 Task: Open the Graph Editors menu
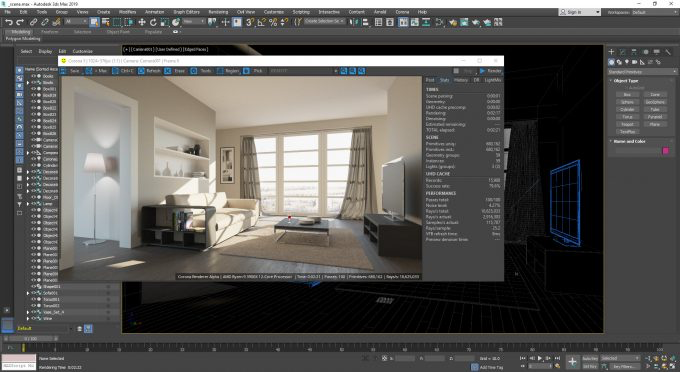point(186,12)
